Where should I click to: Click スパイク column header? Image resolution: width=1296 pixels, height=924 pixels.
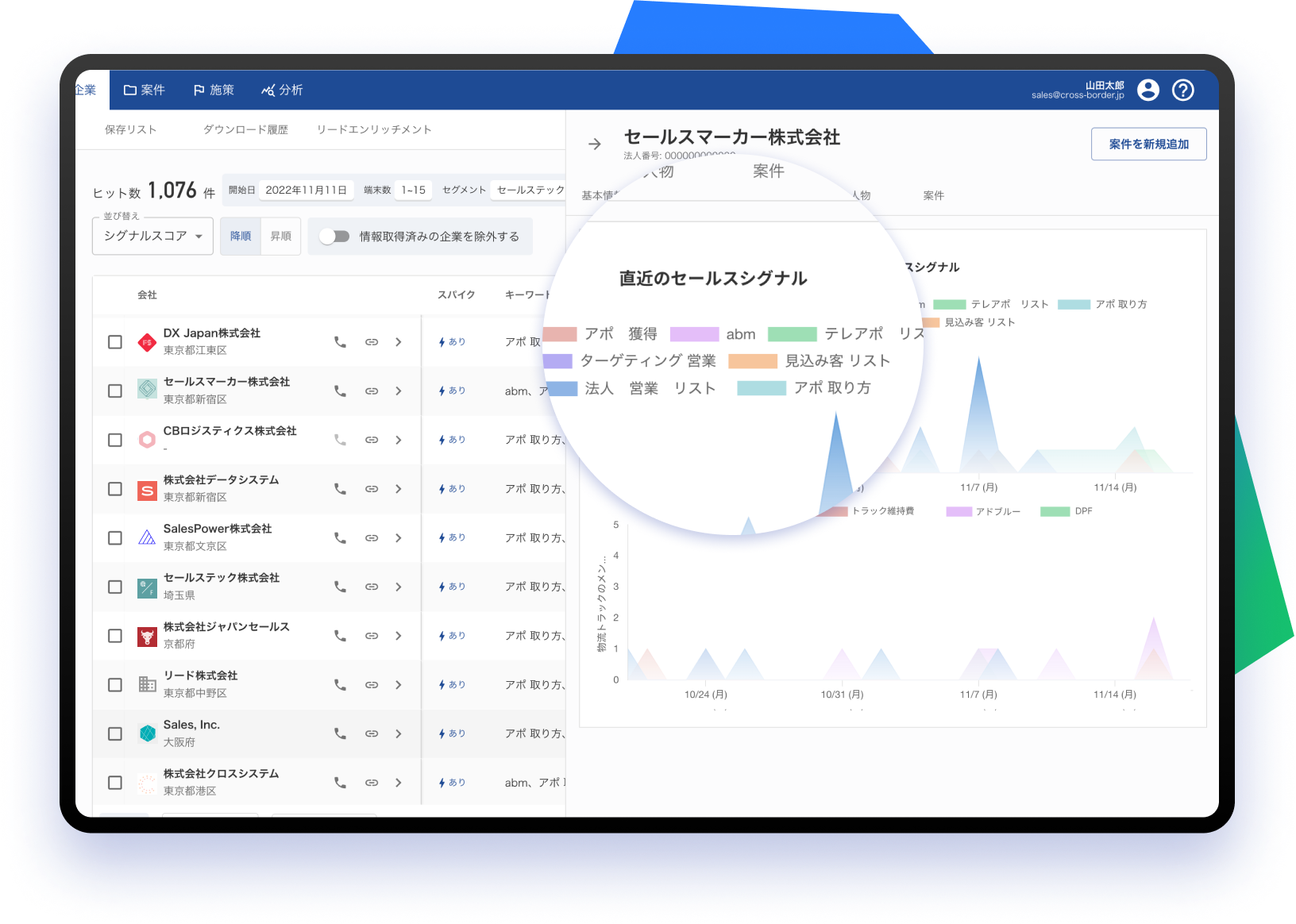(457, 295)
